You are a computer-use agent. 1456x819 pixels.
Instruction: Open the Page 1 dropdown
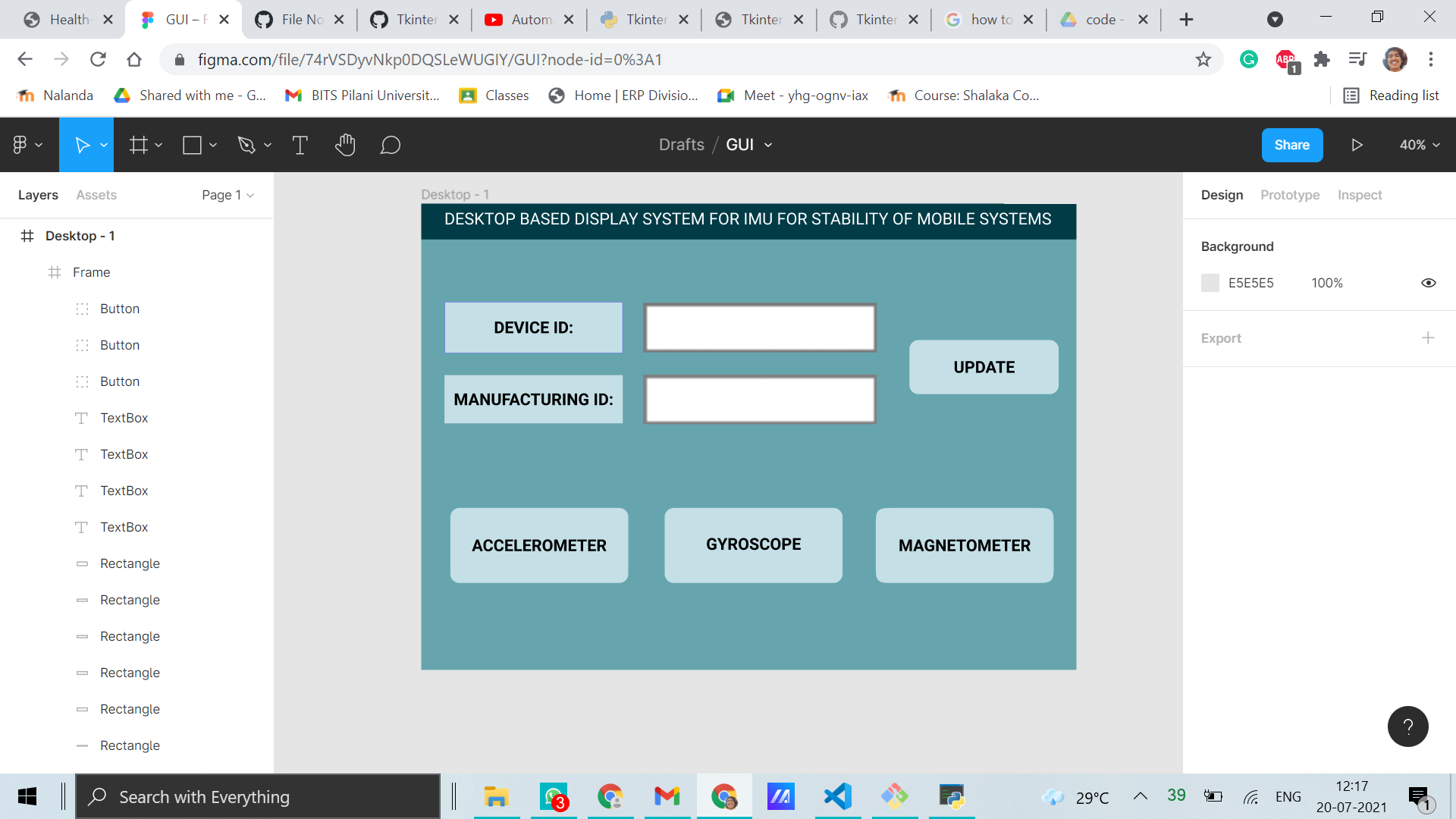(227, 195)
